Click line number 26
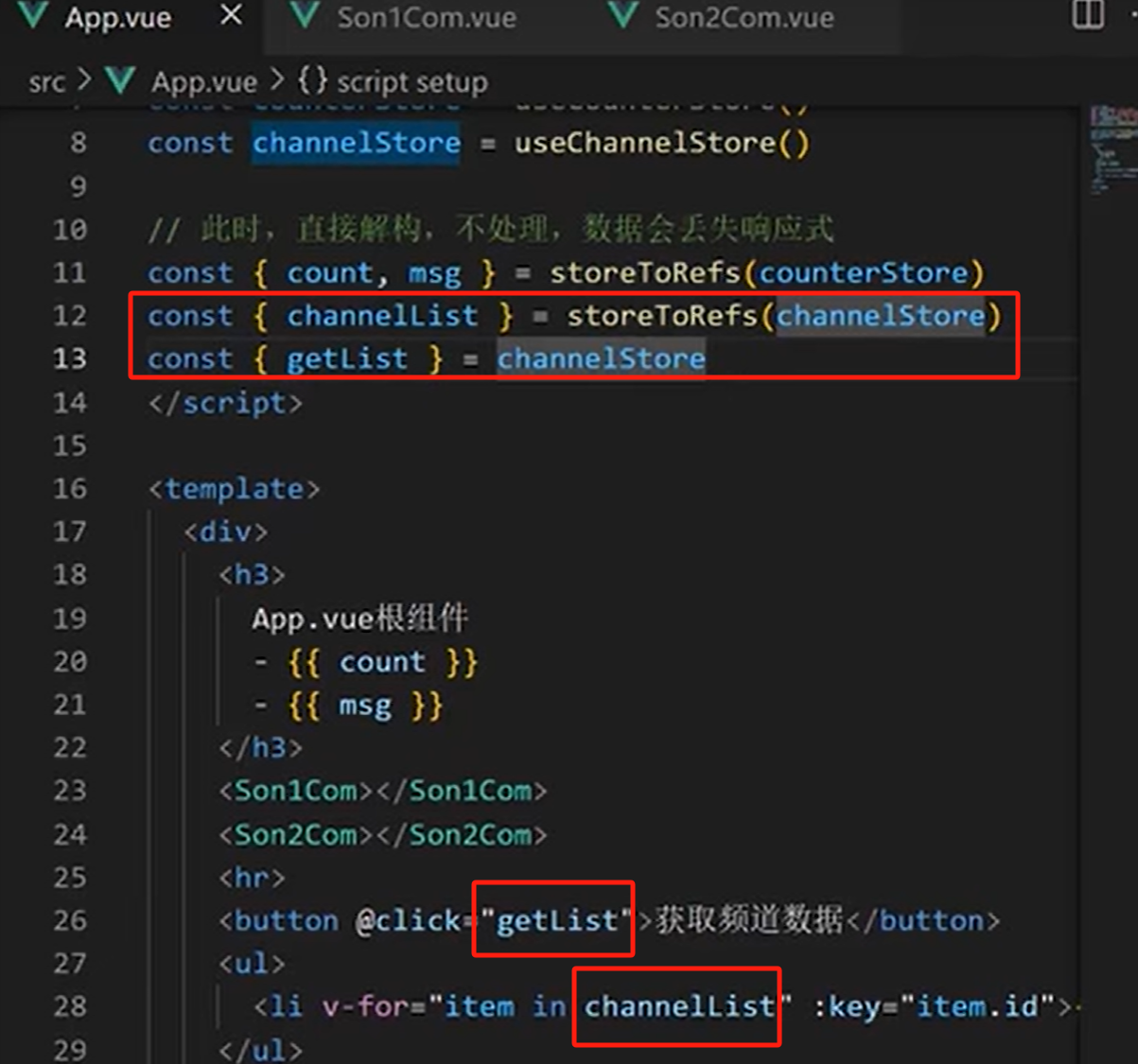 pos(70,919)
